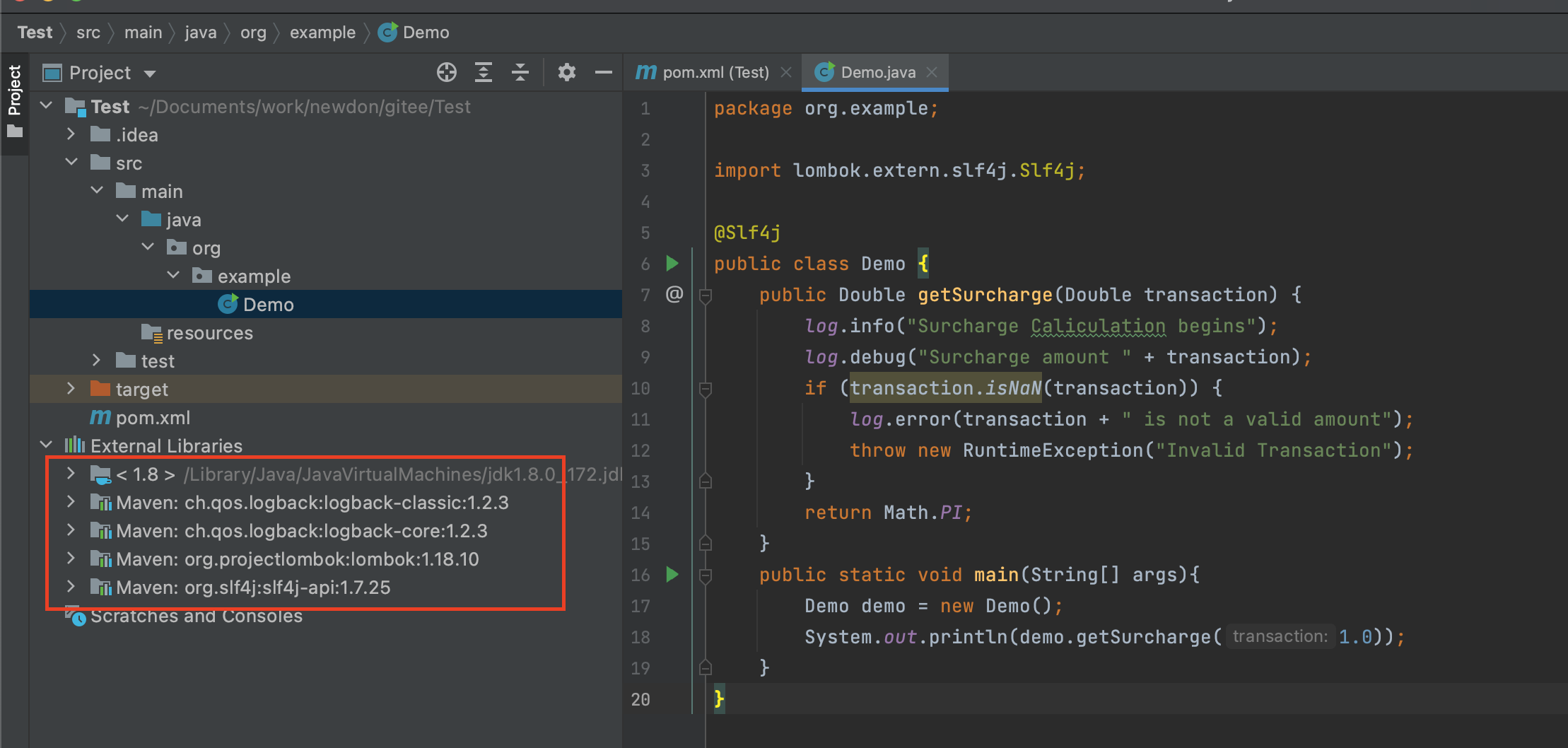Click the Maven m icon beside pom.xml in tree
Screen dimensions: 1568x748
(x=100, y=417)
